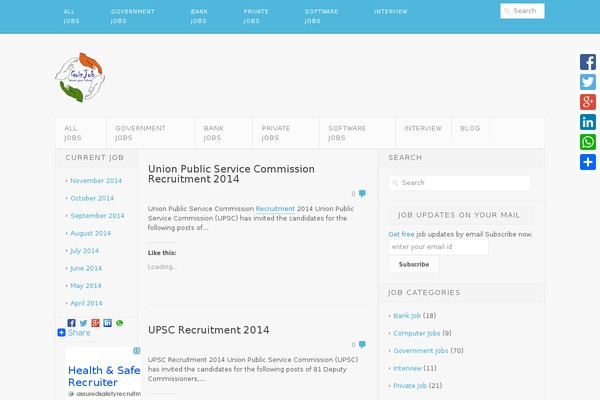Select Government Jobs tab in white navigation bar
Screen dimensions: 600x400
click(x=150, y=133)
